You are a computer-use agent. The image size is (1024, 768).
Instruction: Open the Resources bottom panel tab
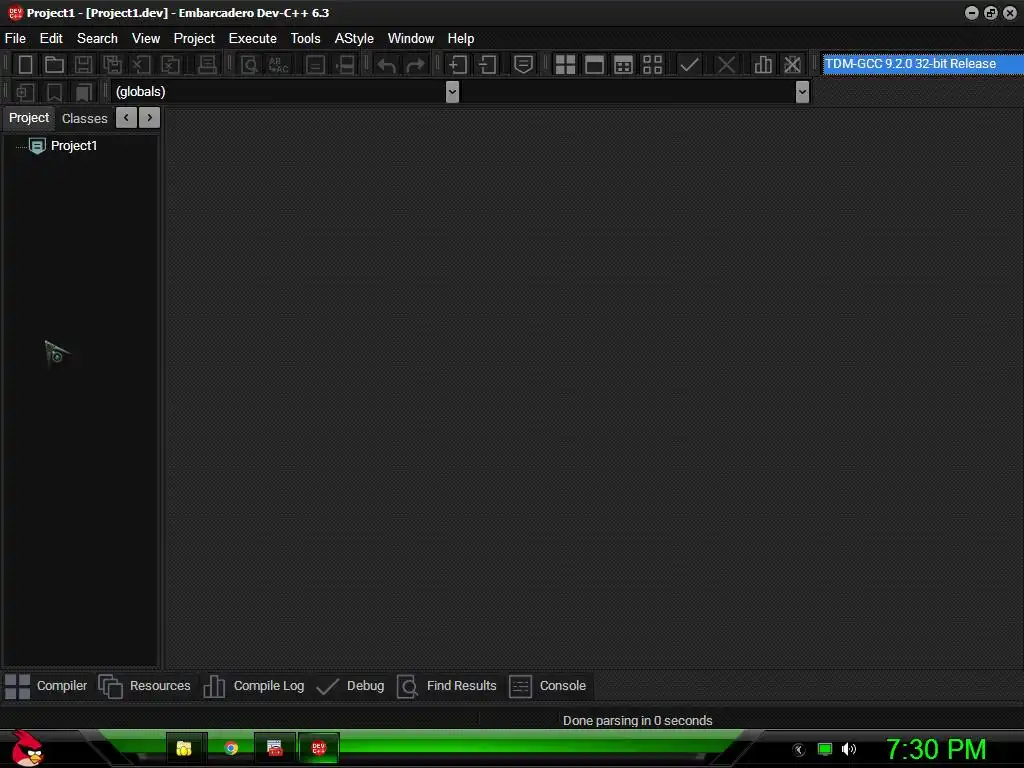pos(144,686)
